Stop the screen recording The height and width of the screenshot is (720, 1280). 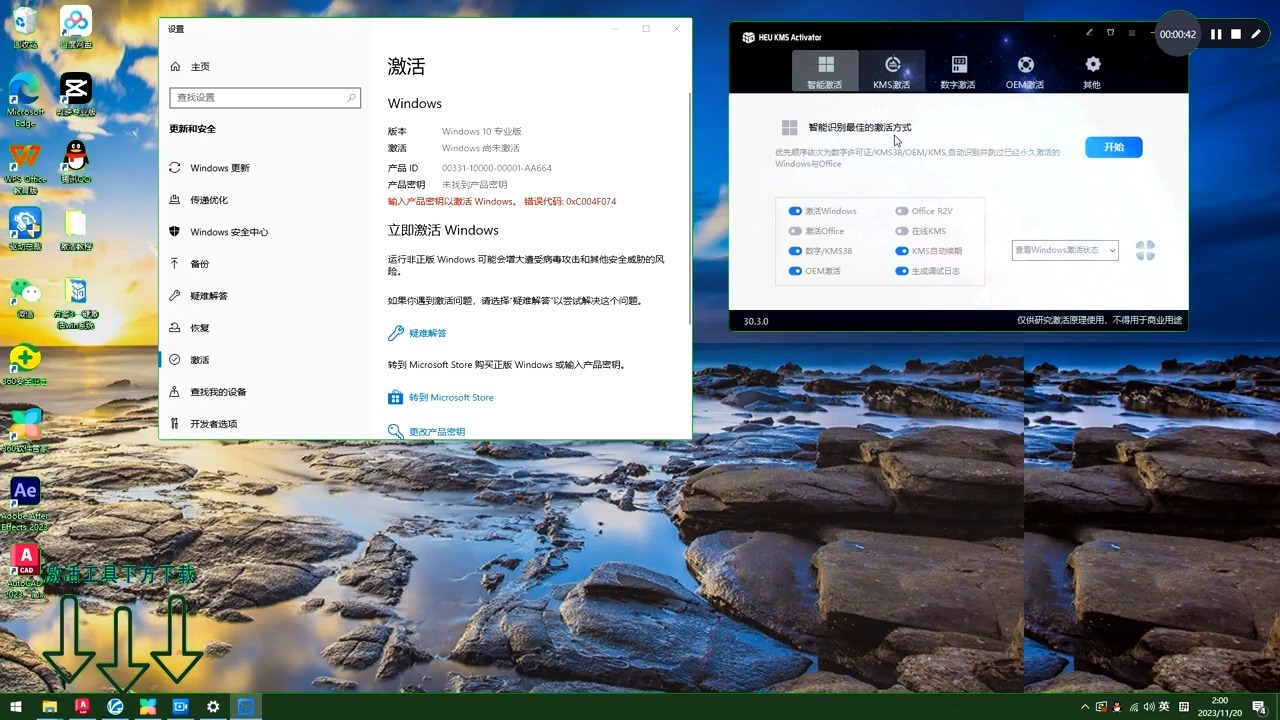coord(1236,34)
